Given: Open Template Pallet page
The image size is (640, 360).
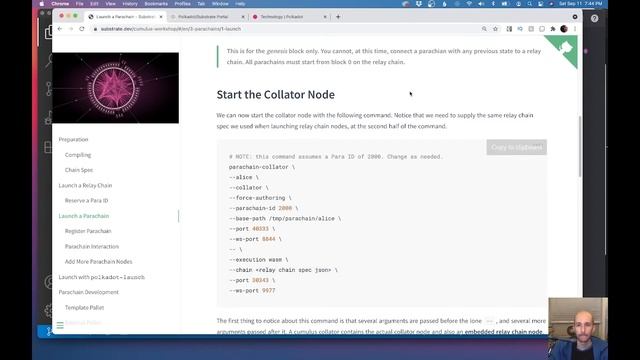Looking at the screenshot, I should [x=84, y=307].
